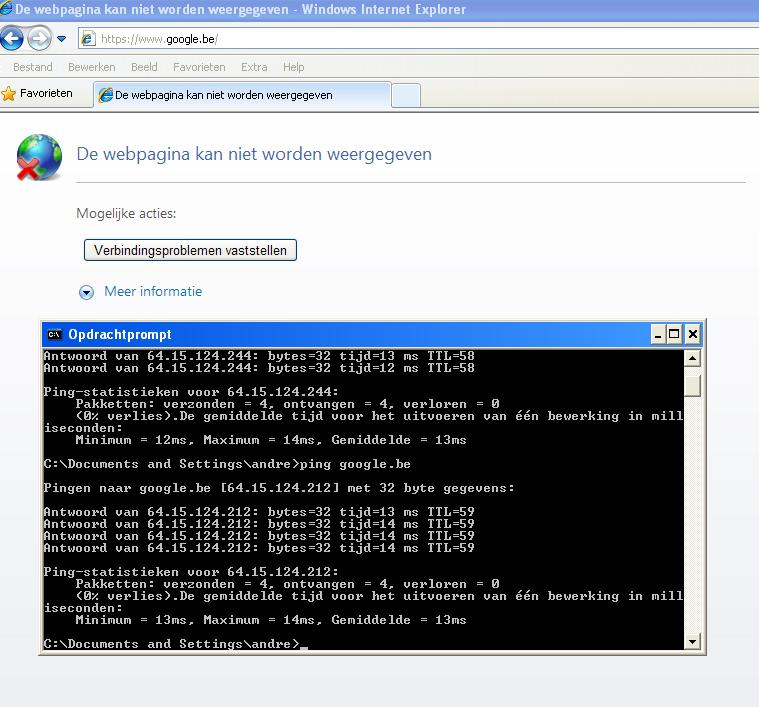Image resolution: width=759 pixels, height=707 pixels.
Task: Open the Extra menu
Action: click(254, 67)
